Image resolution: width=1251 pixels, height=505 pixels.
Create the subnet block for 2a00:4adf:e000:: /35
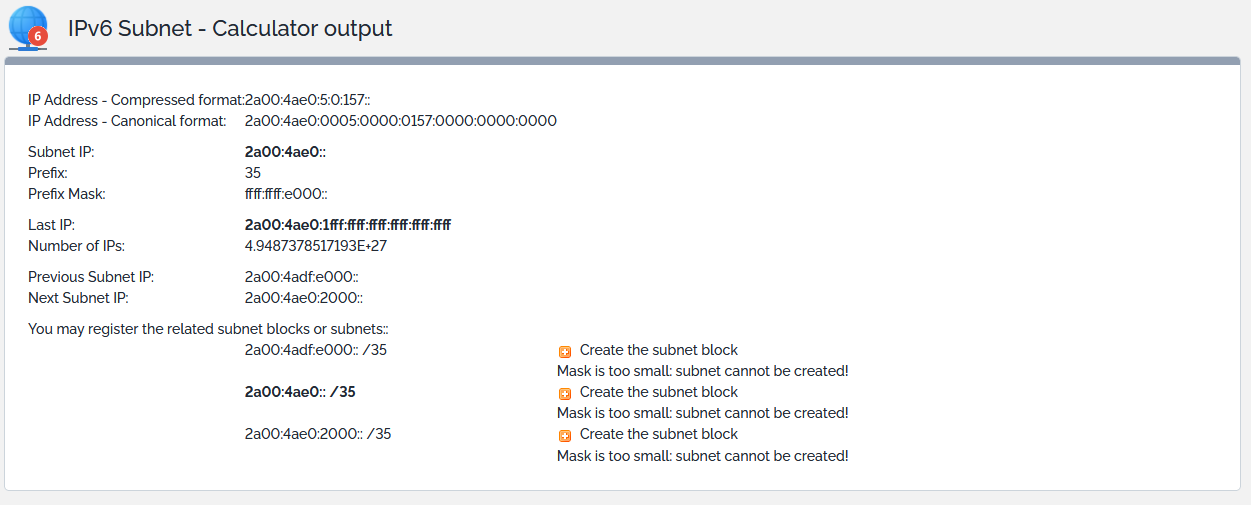(658, 350)
